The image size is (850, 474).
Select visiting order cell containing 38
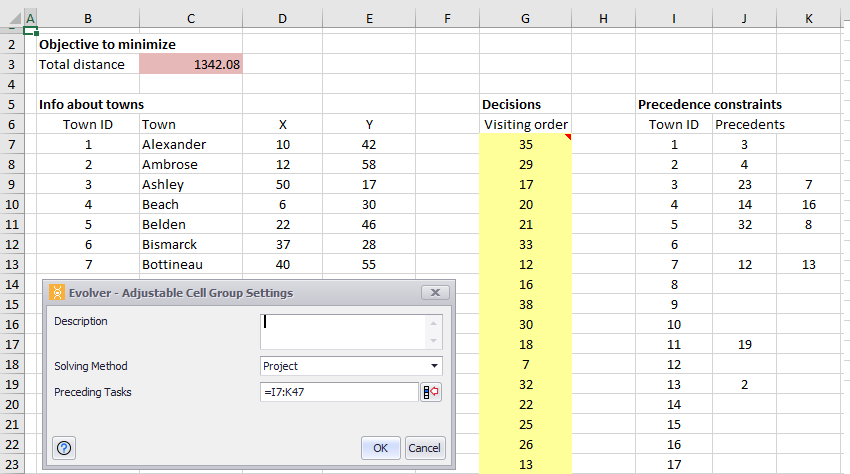(x=525, y=305)
